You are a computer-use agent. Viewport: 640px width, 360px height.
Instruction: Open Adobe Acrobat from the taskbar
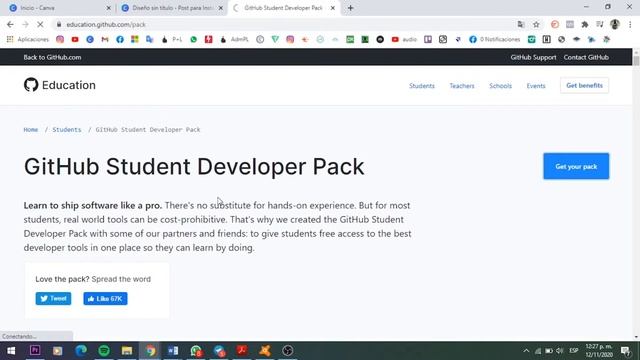click(x=242, y=351)
